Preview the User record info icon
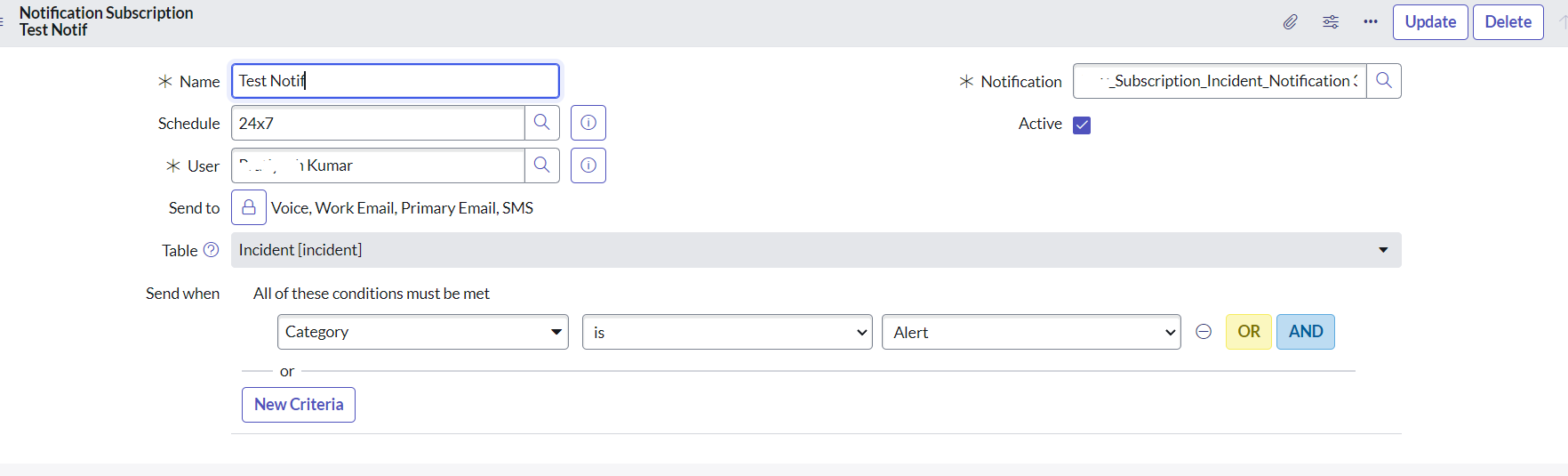Viewport: 1568px width, 476px height. tap(588, 165)
